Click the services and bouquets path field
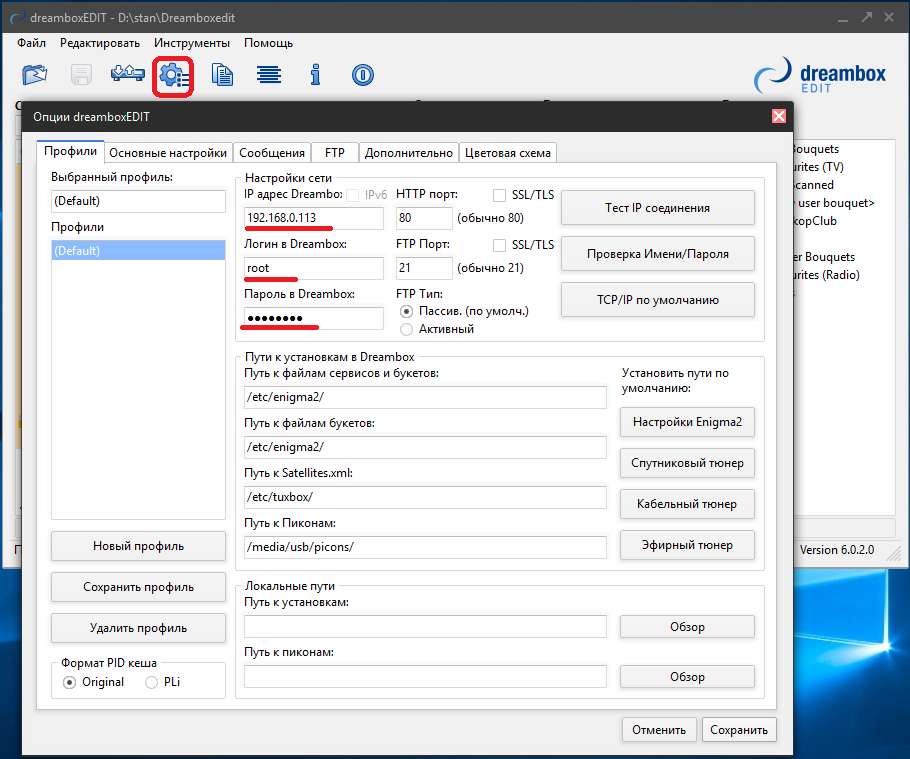The width and height of the screenshot is (910, 759). pos(425,397)
